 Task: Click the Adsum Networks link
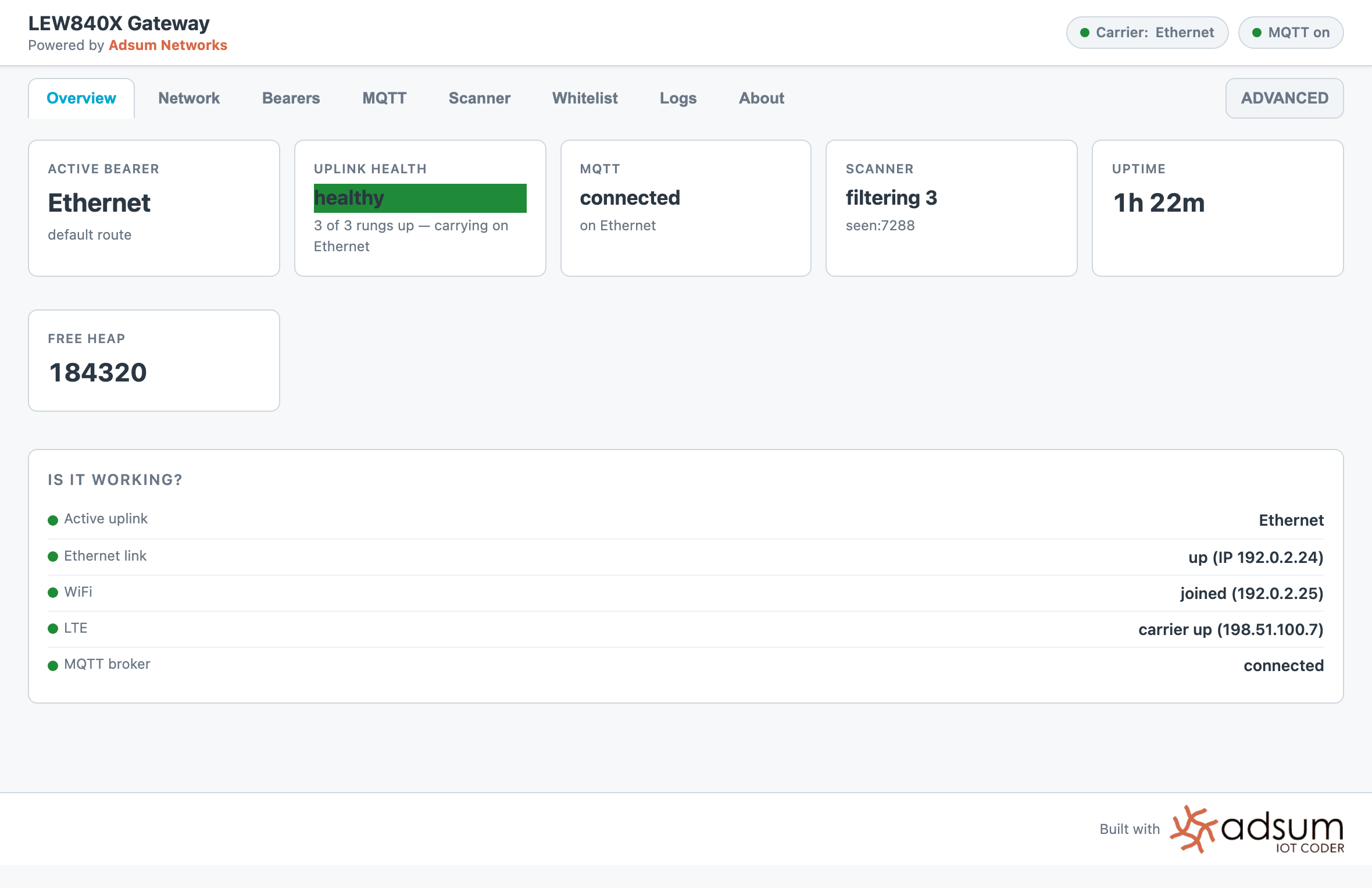click(168, 45)
